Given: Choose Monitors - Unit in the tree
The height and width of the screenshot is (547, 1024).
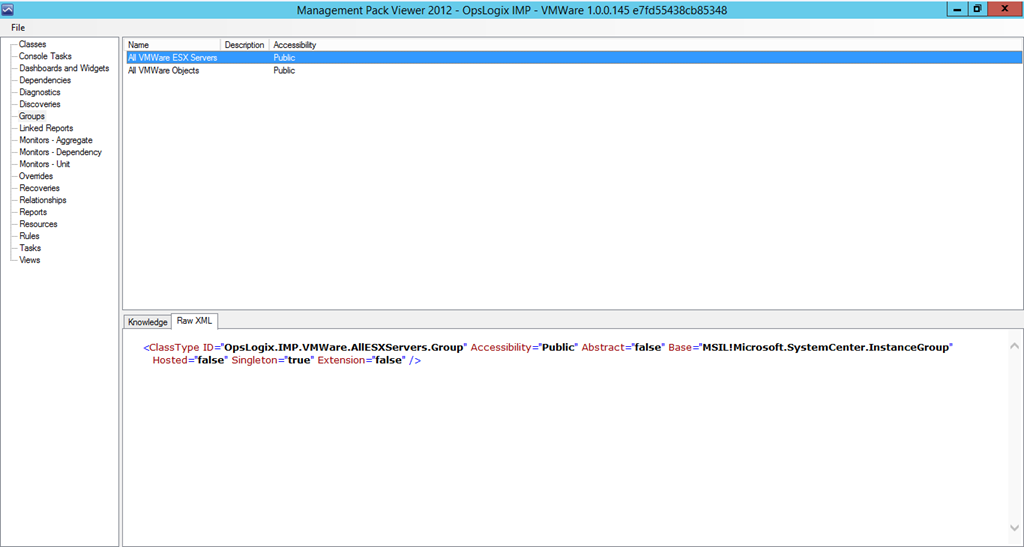Looking at the screenshot, I should coord(44,164).
